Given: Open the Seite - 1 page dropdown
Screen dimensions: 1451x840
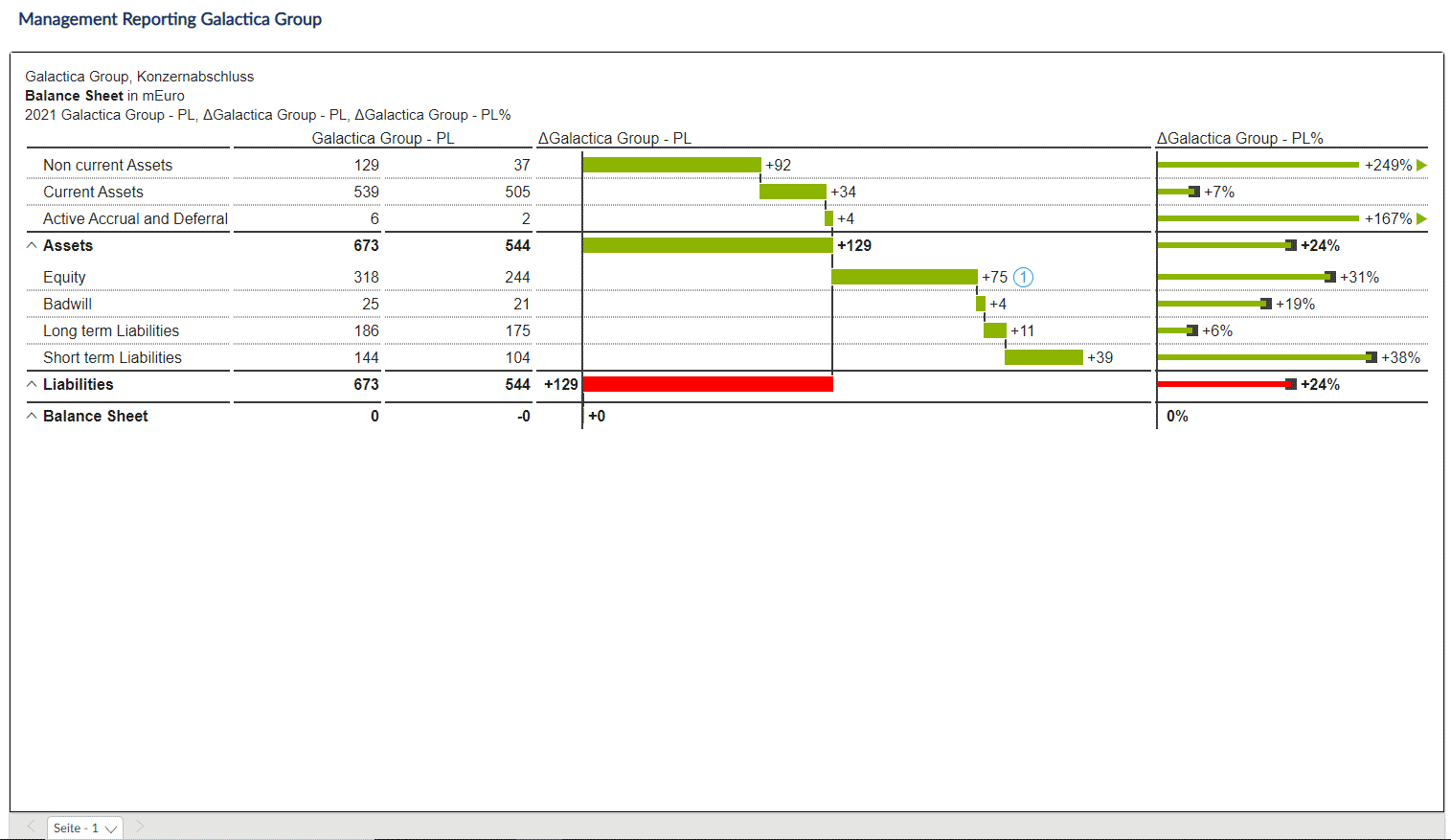Looking at the screenshot, I should click(84, 828).
